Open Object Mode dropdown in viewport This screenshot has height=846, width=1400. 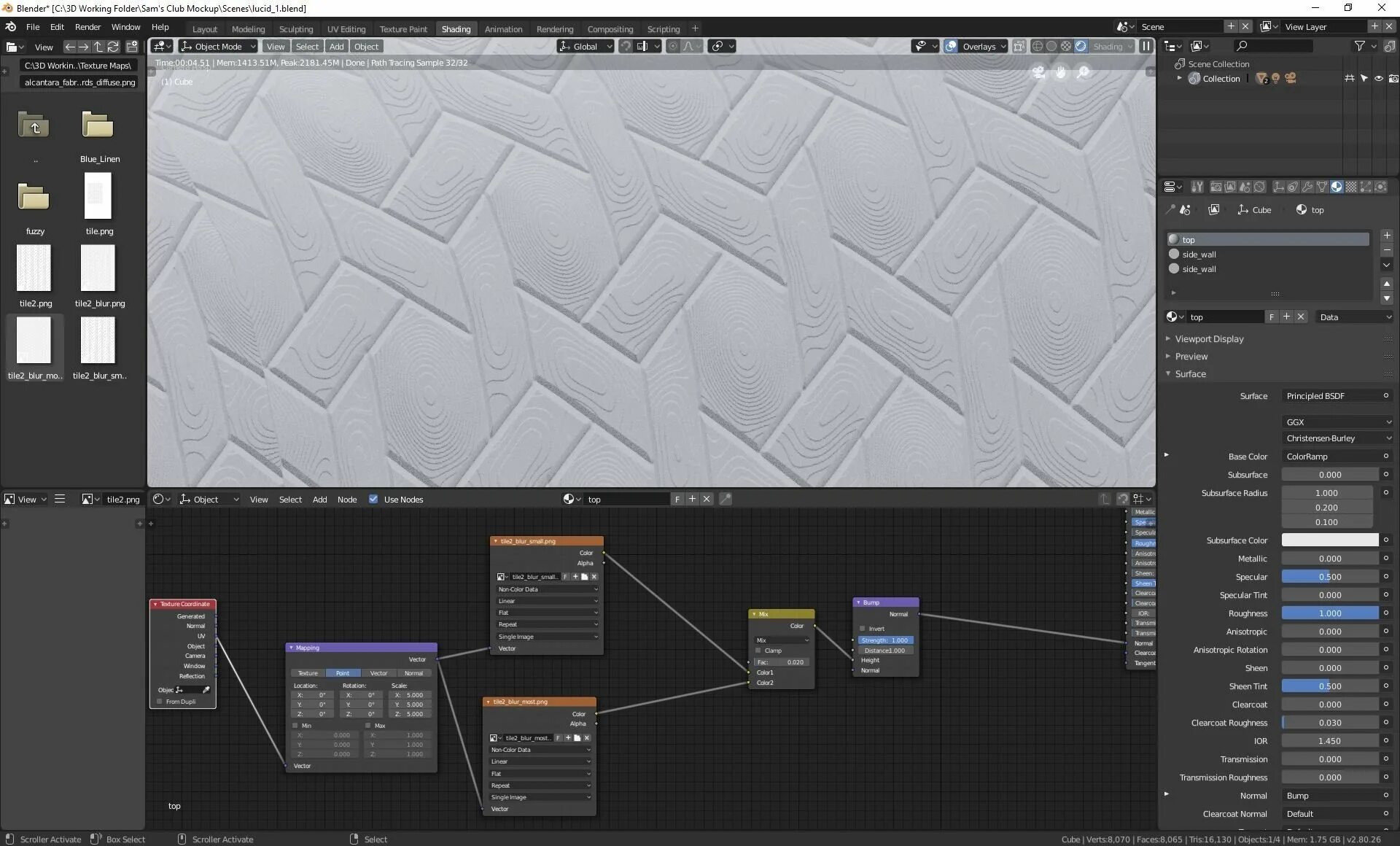point(218,46)
